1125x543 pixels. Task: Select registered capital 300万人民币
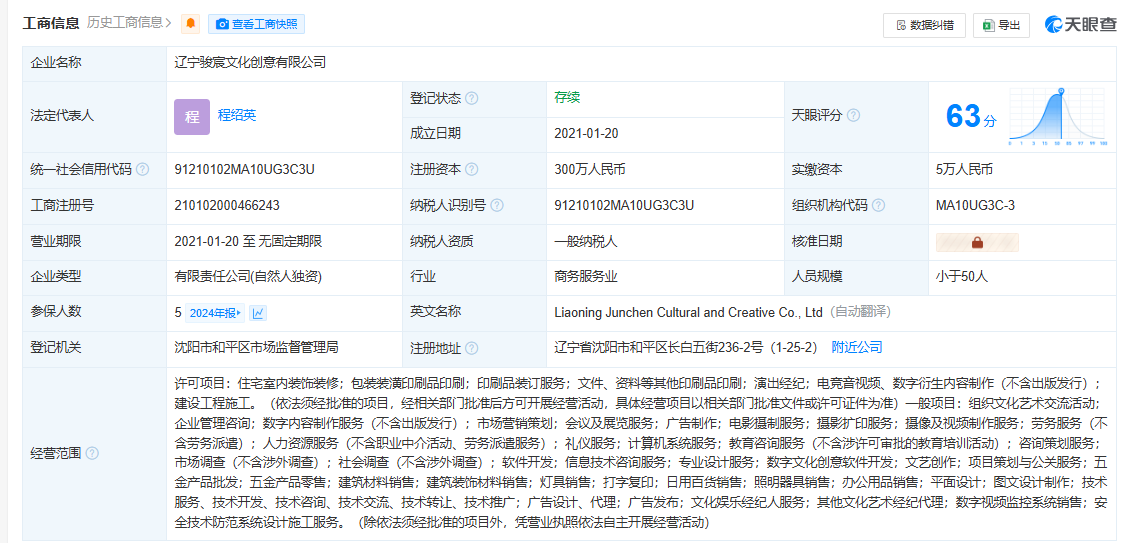coord(590,170)
